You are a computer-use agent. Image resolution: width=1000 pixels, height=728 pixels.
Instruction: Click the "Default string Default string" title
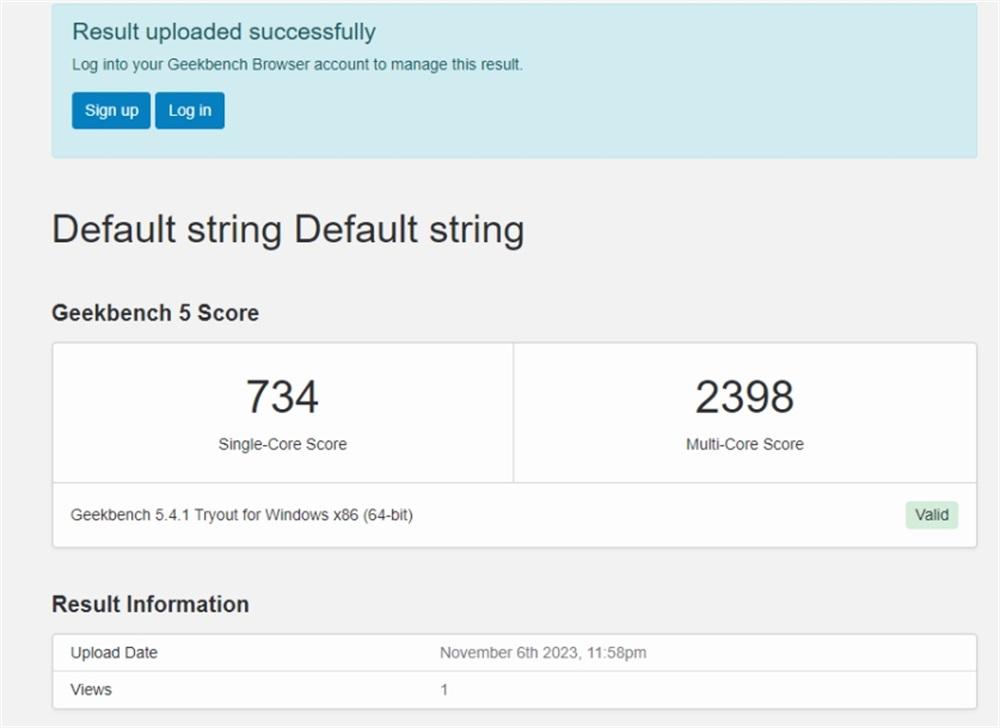coord(288,230)
